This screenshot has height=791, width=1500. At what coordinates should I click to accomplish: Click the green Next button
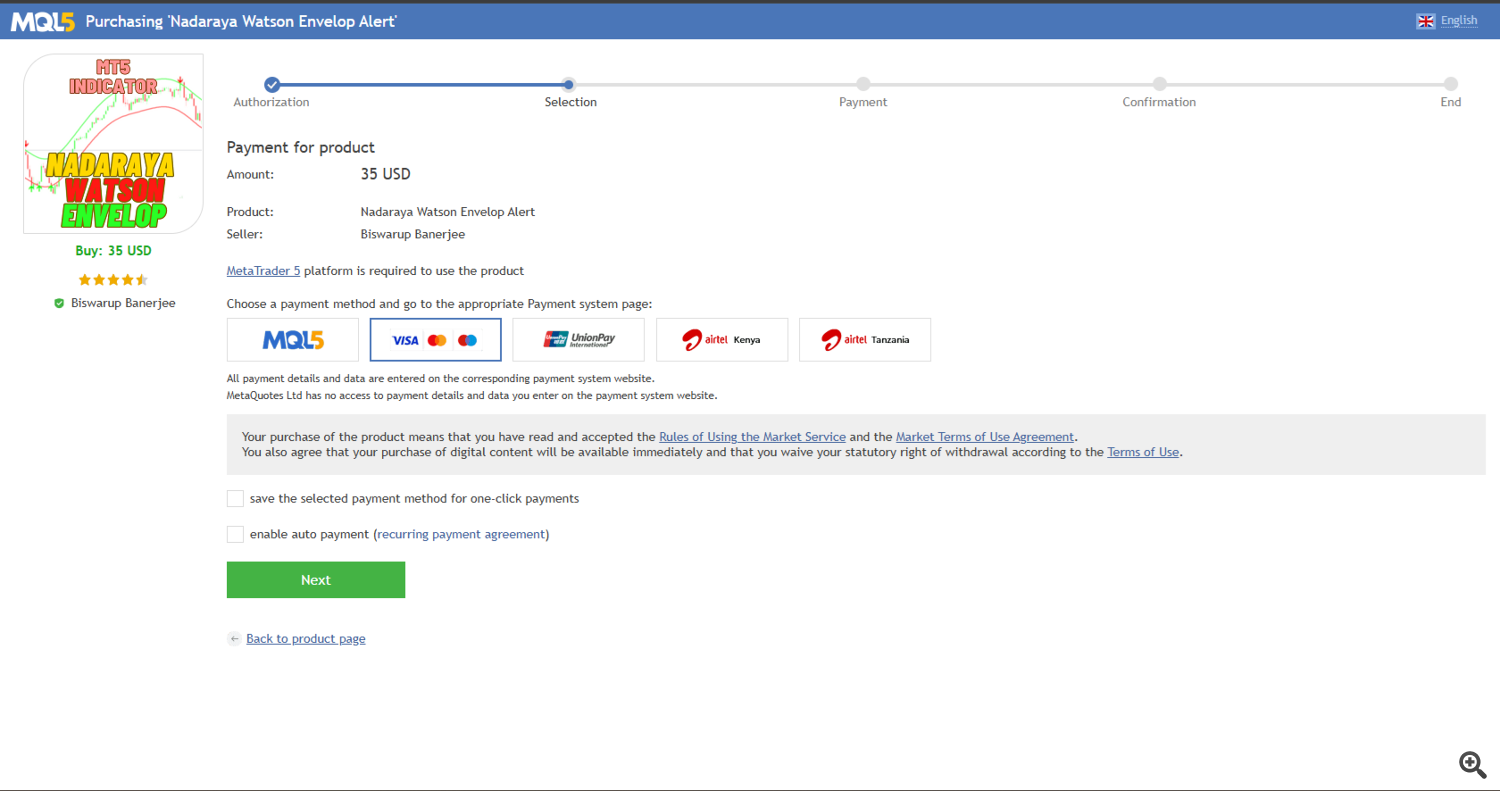click(x=316, y=580)
